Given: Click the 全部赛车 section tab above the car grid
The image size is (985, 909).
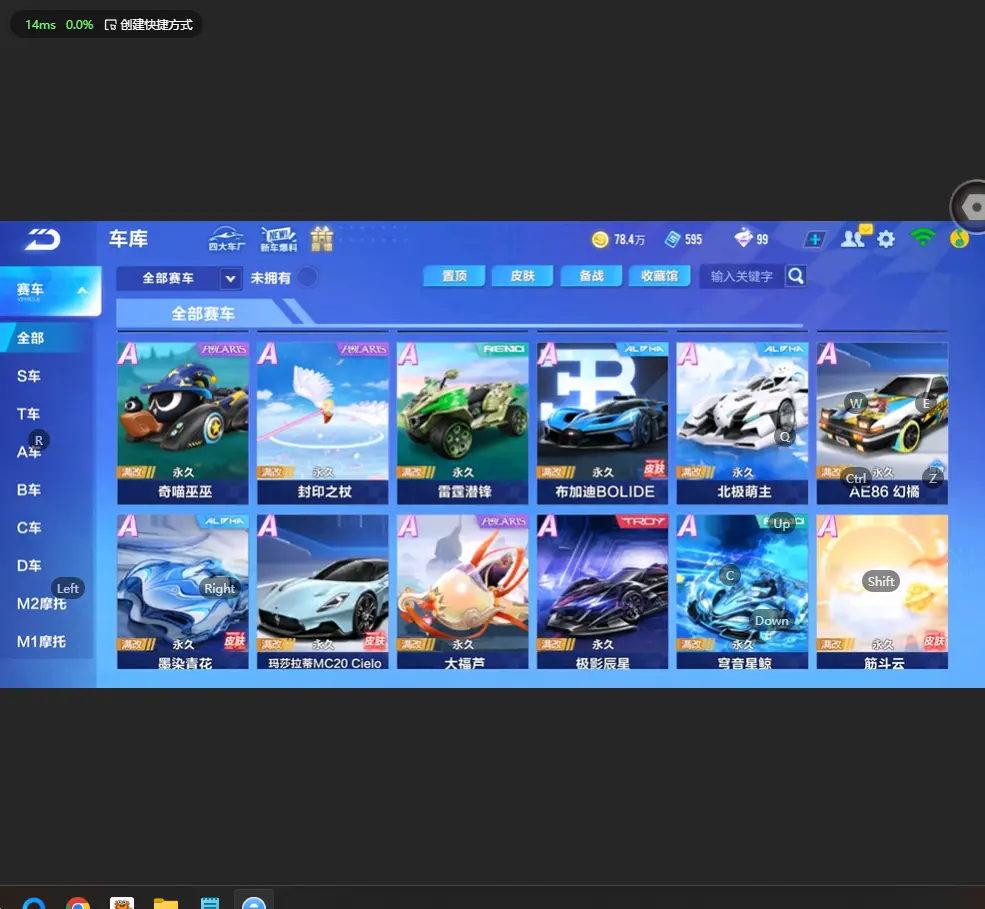Looking at the screenshot, I should pos(203,313).
